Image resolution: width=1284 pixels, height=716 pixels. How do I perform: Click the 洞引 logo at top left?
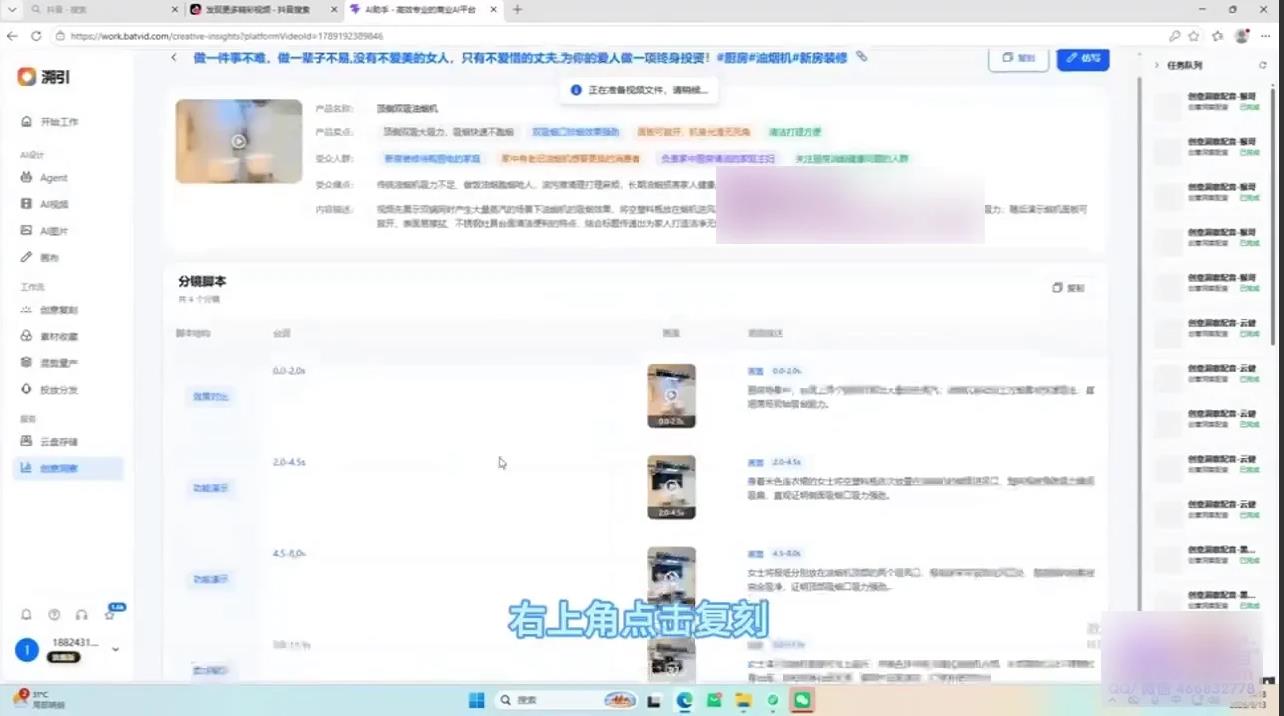pos(44,77)
